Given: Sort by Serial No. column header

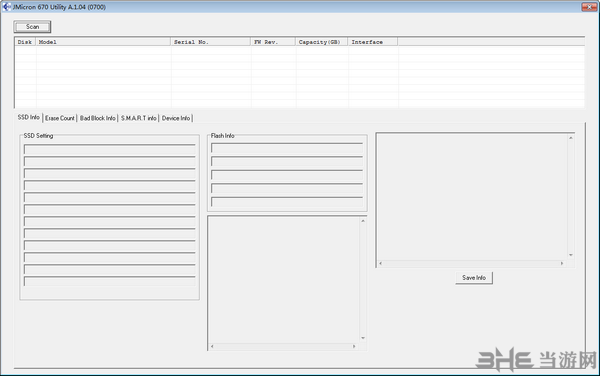Looking at the screenshot, I should coord(210,42).
